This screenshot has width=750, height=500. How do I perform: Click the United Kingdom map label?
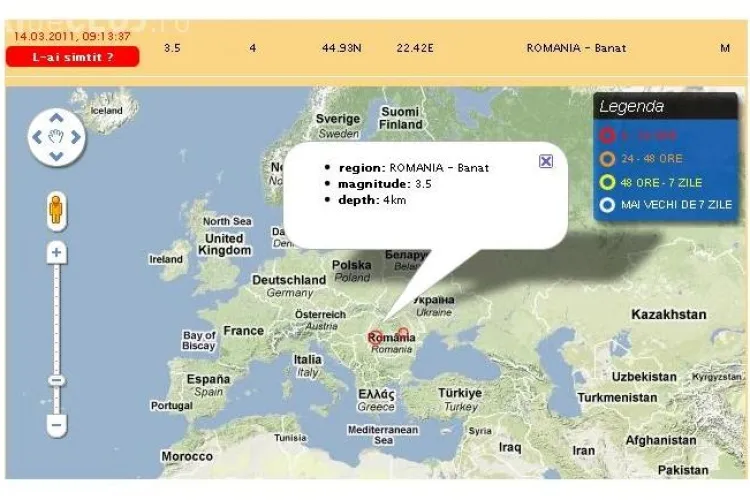[224, 244]
